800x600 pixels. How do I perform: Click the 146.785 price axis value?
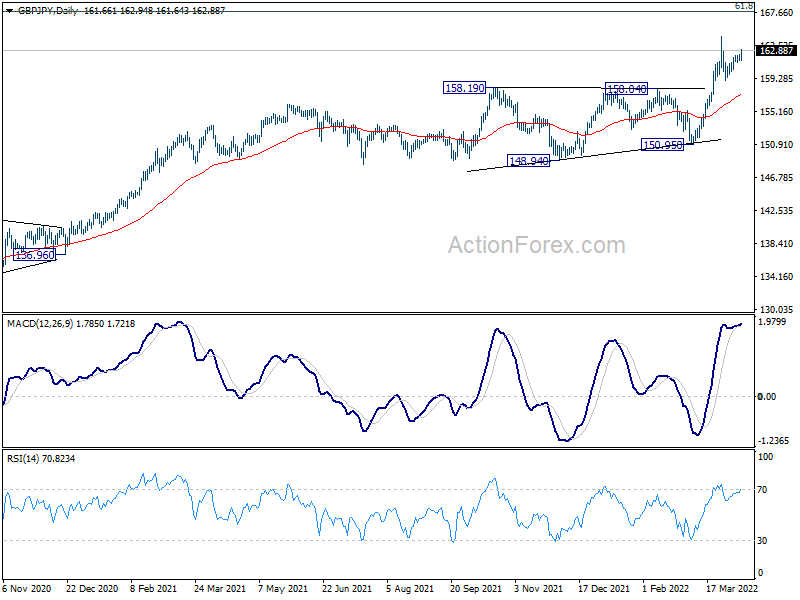[777, 178]
